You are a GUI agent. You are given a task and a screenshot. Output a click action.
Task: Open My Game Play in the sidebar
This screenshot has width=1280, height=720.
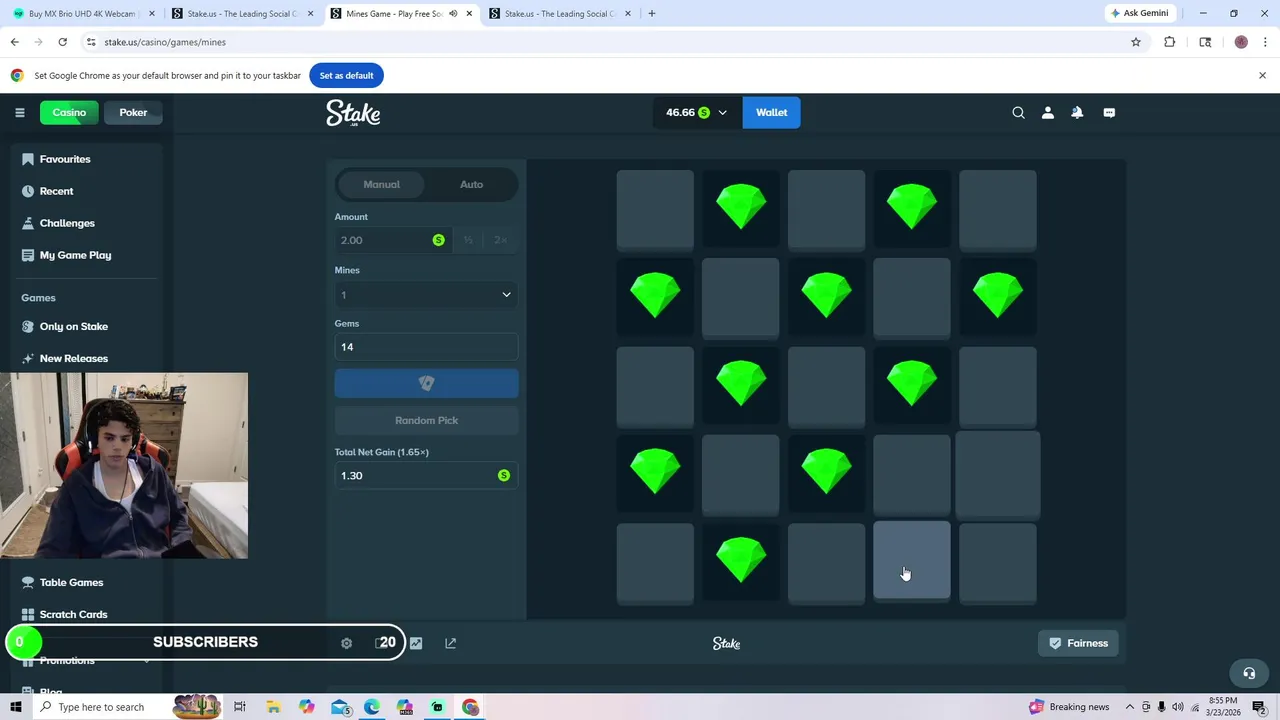[x=75, y=255]
